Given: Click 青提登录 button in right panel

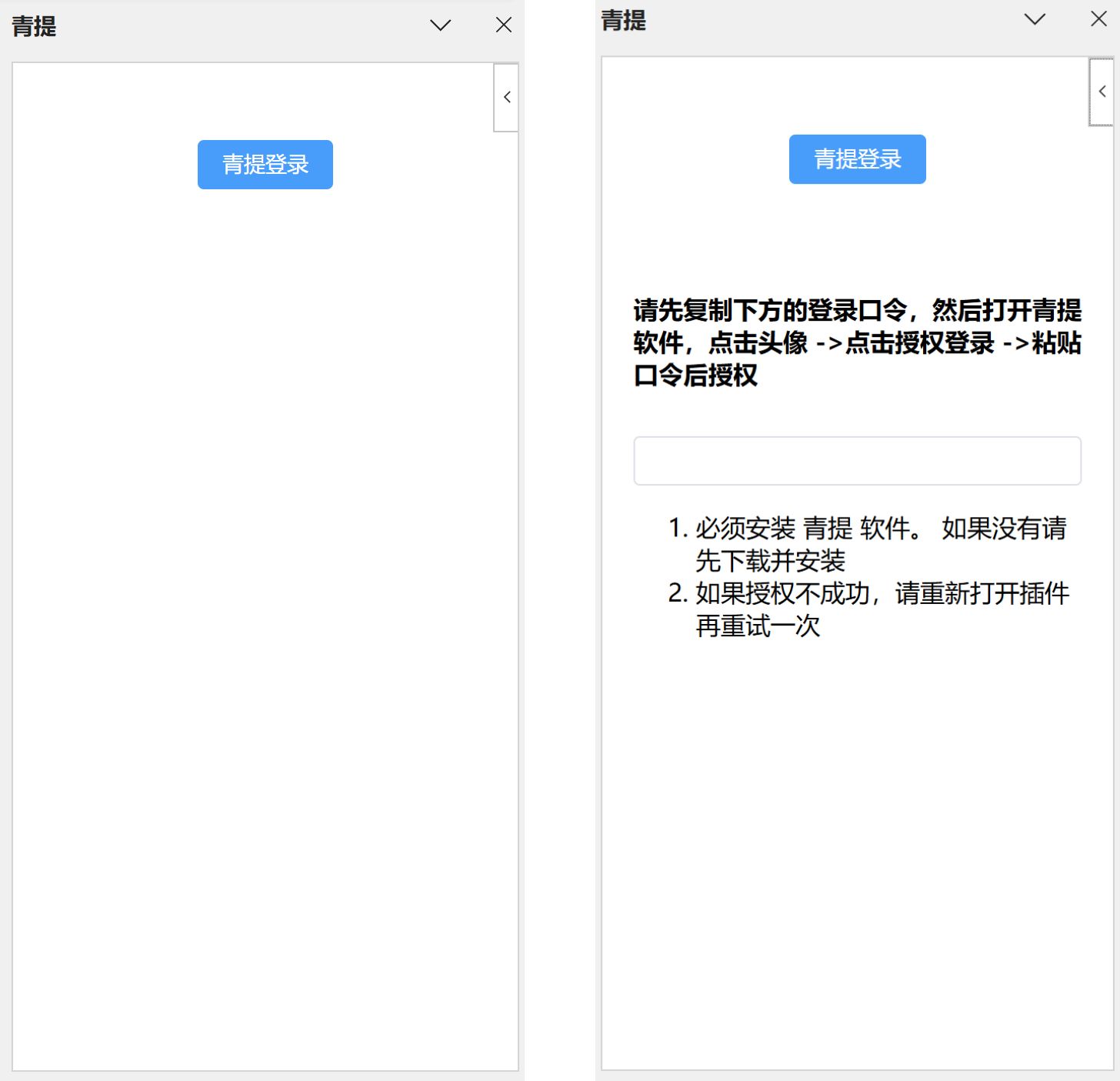Looking at the screenshot, I should tap(858, 159).
